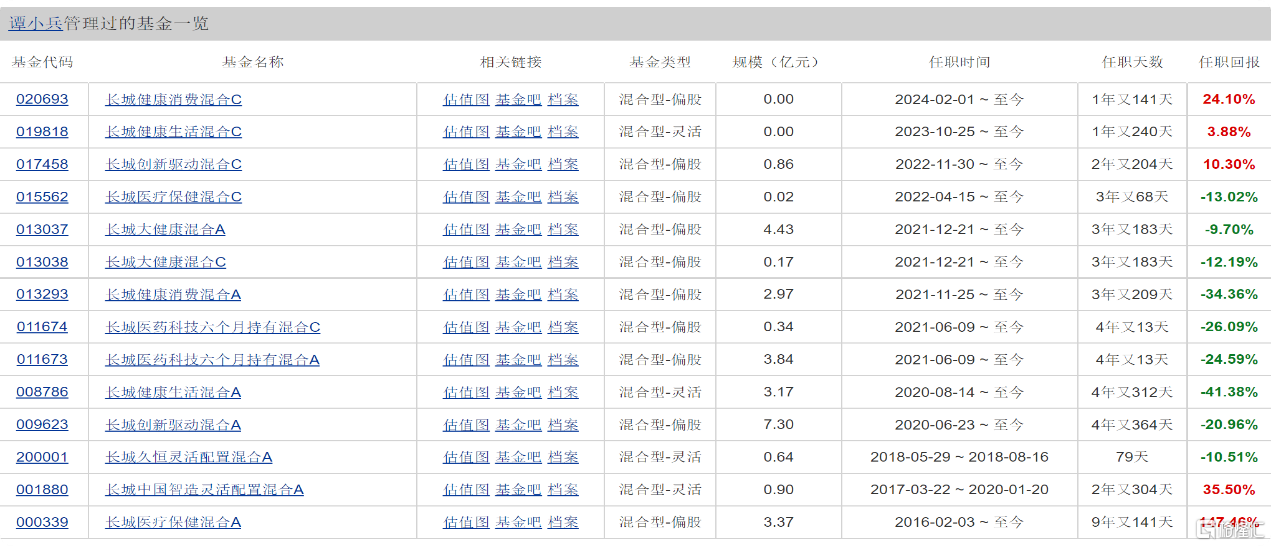Open 基金吧 for fund 020693

click(x=519, y=99)
